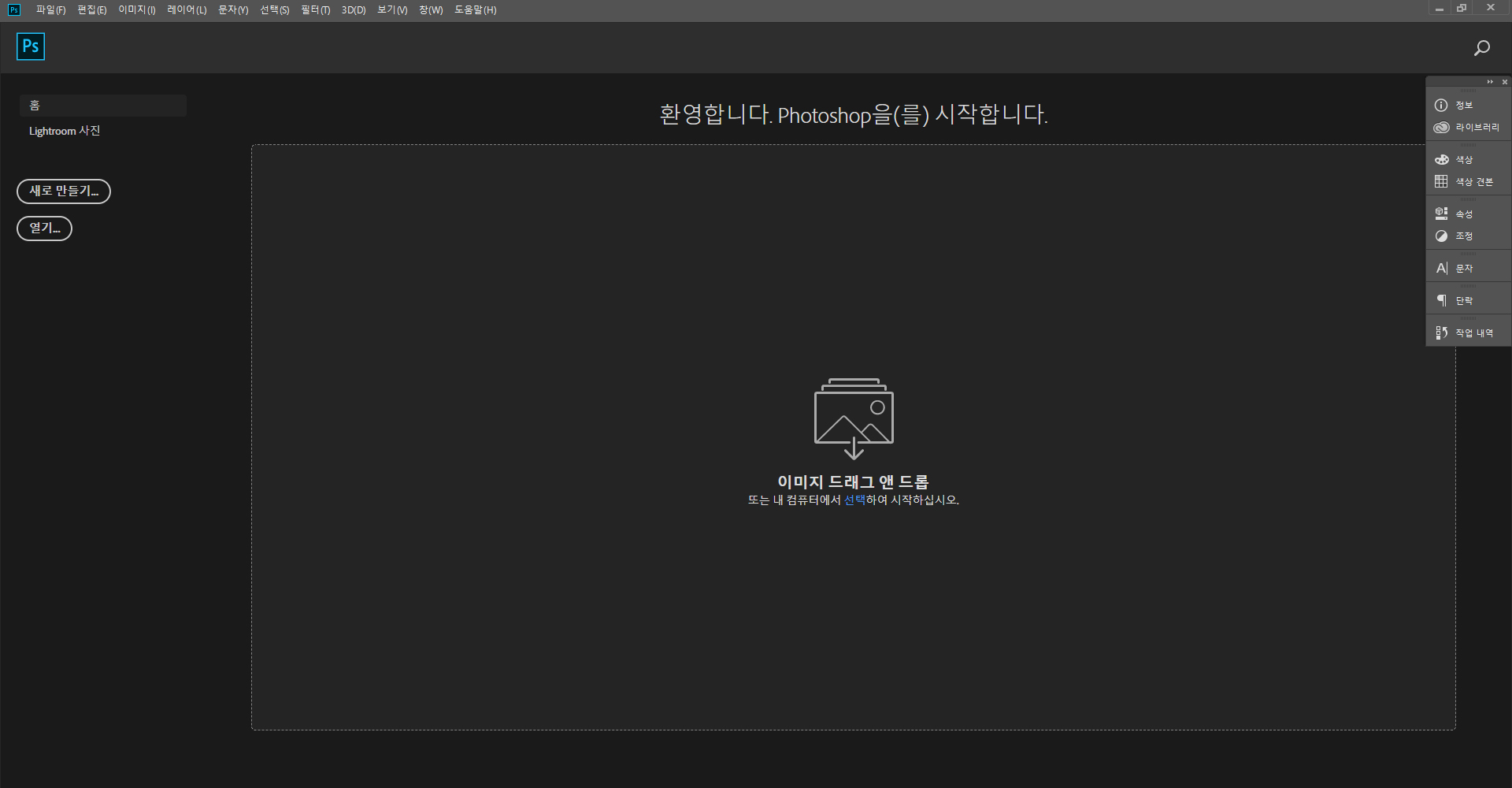1512x788 pixels.
Task: Open the 단락 (Paragraph) panel icon
Action: pyautogui.click(x=1441, y=301)
